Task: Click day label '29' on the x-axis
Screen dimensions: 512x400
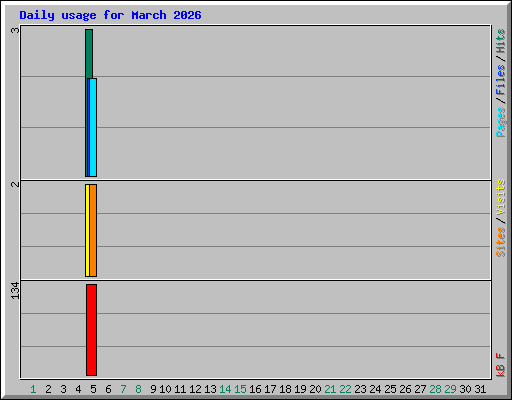Action: 450,389
